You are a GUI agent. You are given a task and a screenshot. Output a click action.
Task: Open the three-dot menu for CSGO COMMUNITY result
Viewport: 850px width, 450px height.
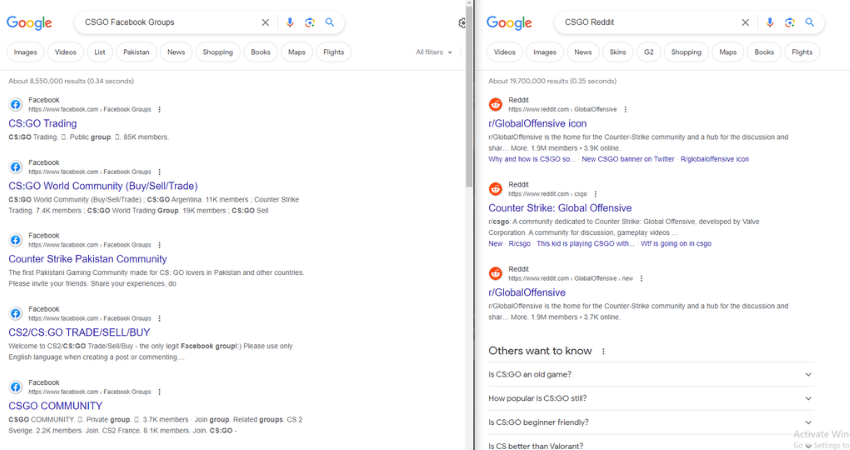[x=159, y=391]
